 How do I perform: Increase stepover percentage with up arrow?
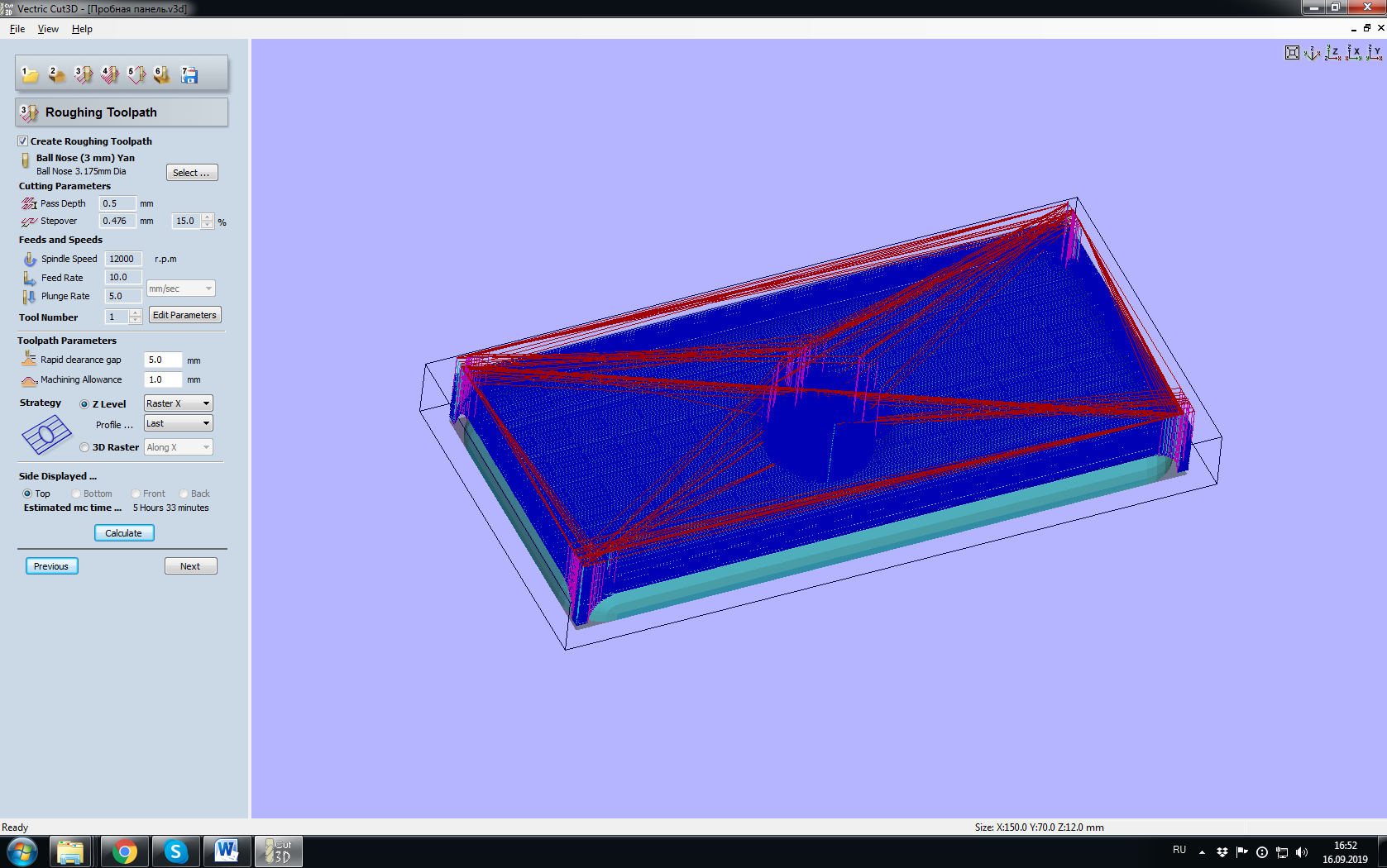(207, 217)
